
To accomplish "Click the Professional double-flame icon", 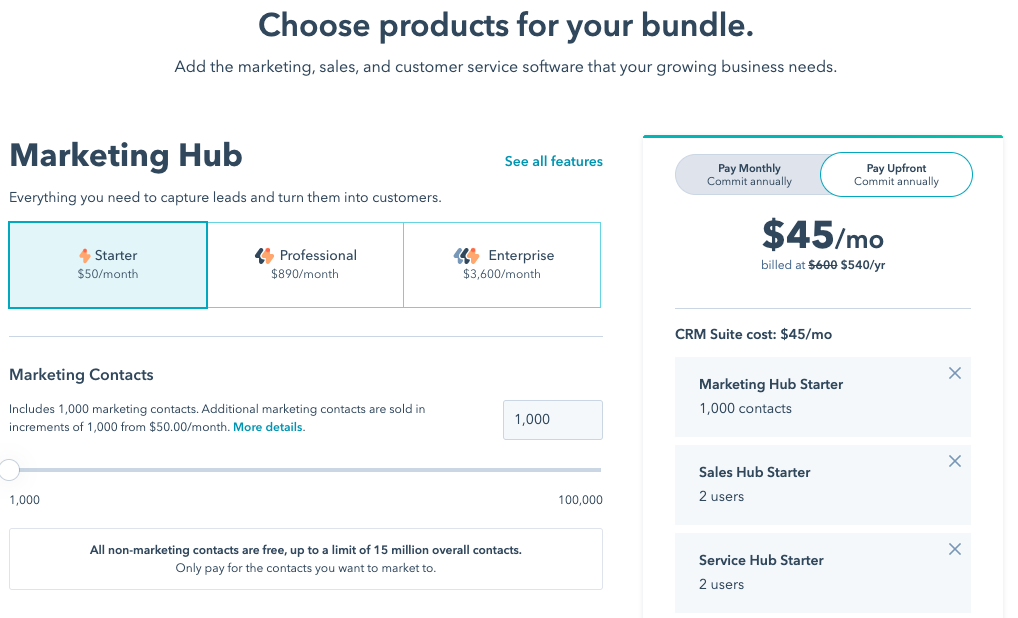I will (x=266, y=255).
